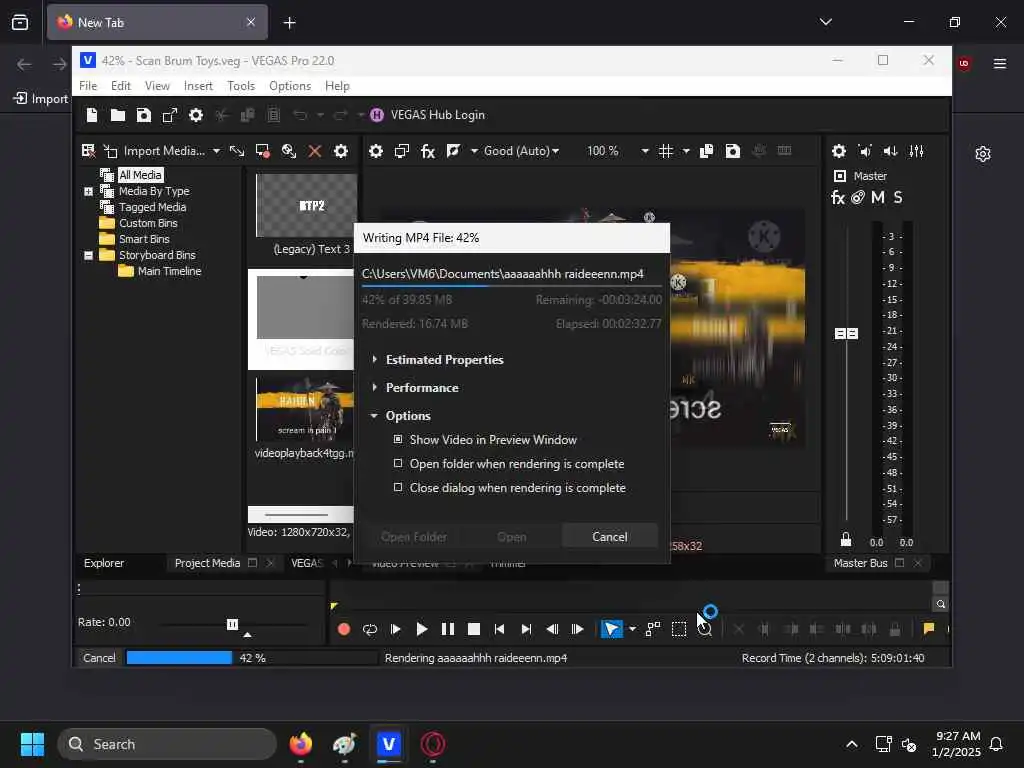
Task: Click the Get Media from Web icon
Action: pyautogui.click(x=289, y=152)
